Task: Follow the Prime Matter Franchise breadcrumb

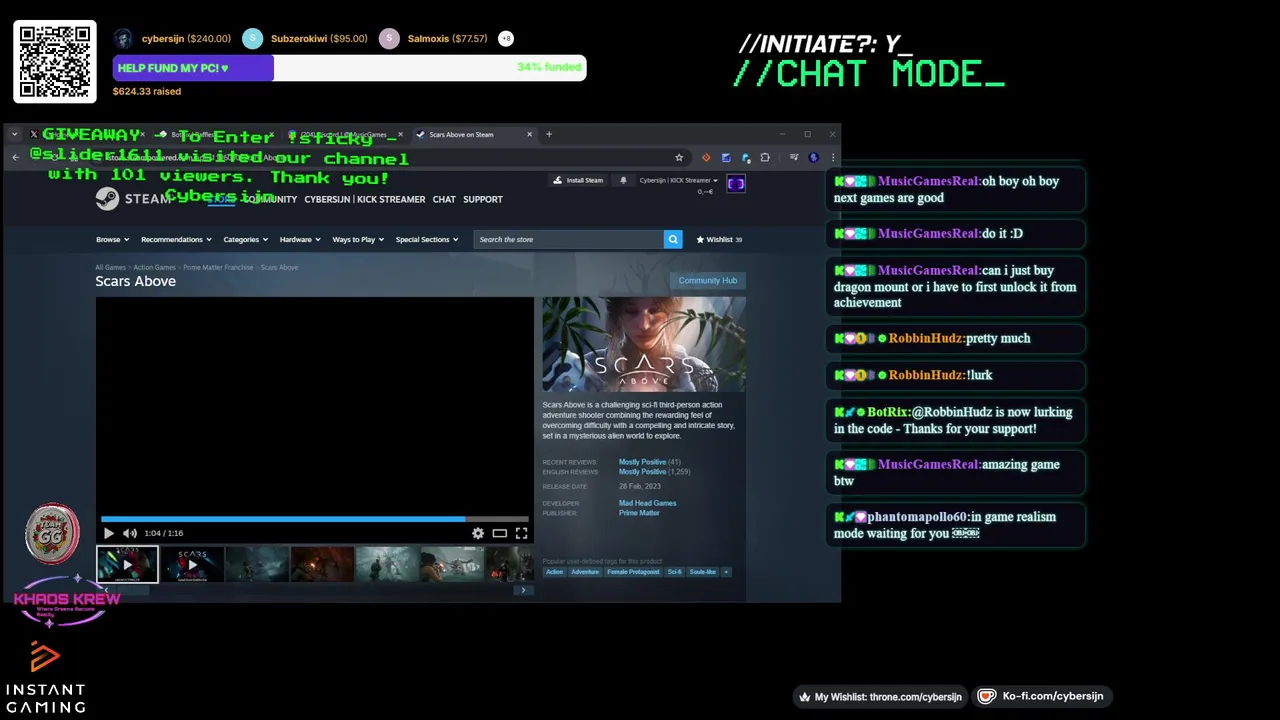Action: point(218,267)
